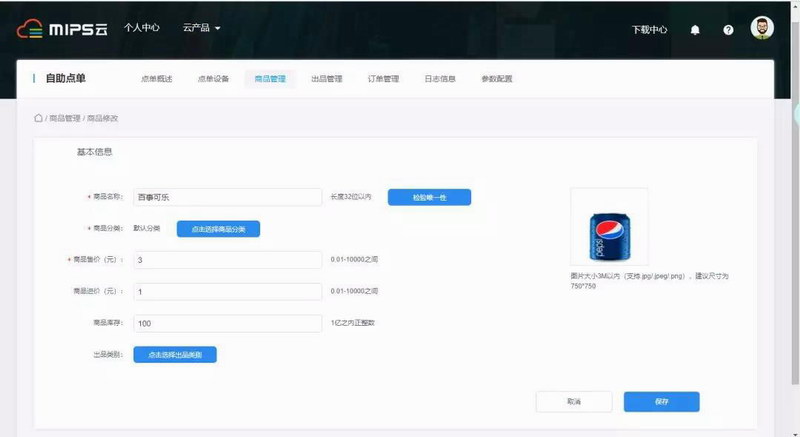The width and height of the screenshot is (800, 437).
Task: Switch to the 点单概述 tab
Action: 156,79
